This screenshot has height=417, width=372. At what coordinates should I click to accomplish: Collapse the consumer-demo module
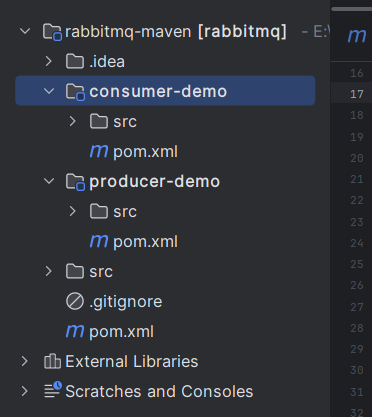[49, 91]
